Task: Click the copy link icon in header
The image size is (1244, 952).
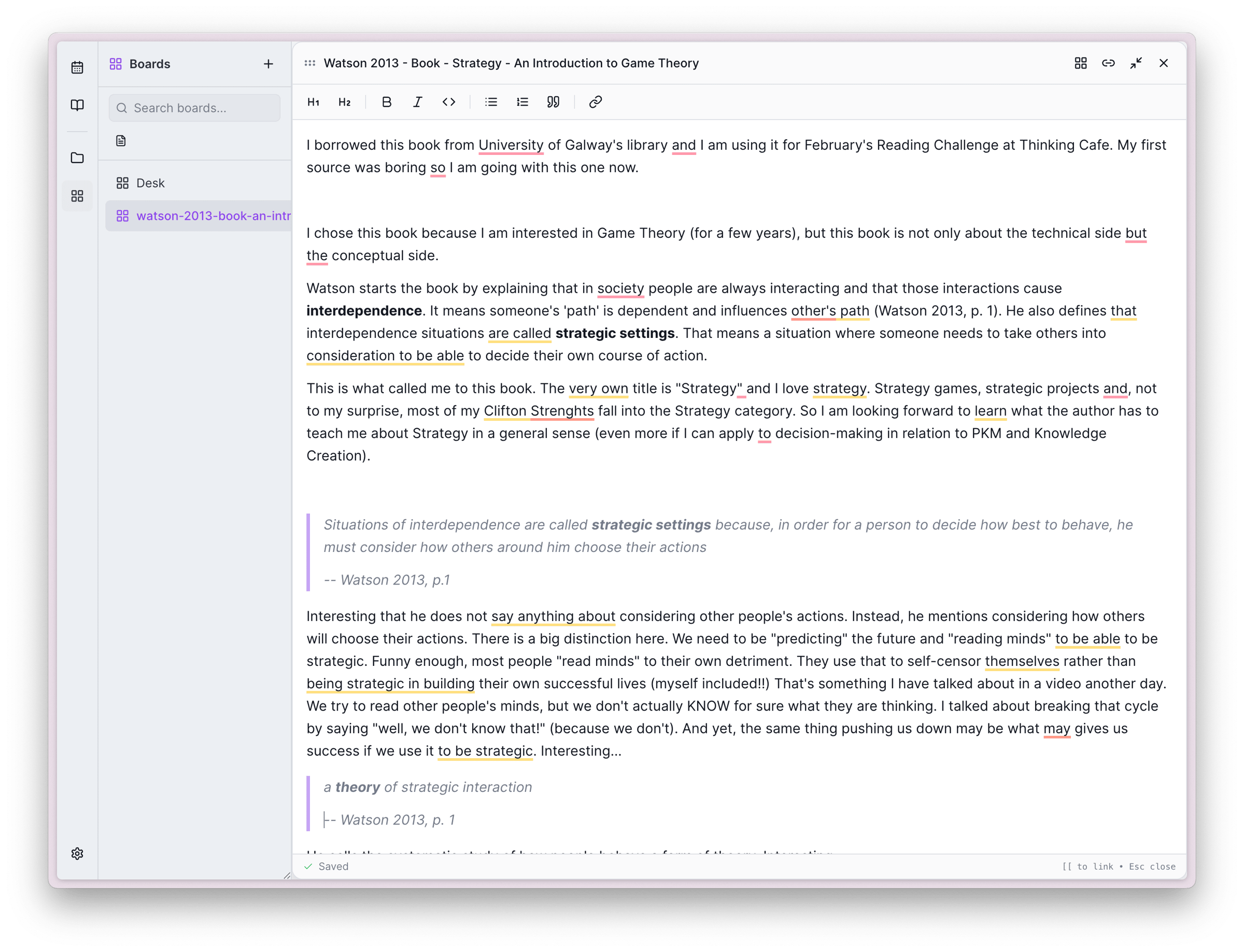Action: coord(1108,63)
